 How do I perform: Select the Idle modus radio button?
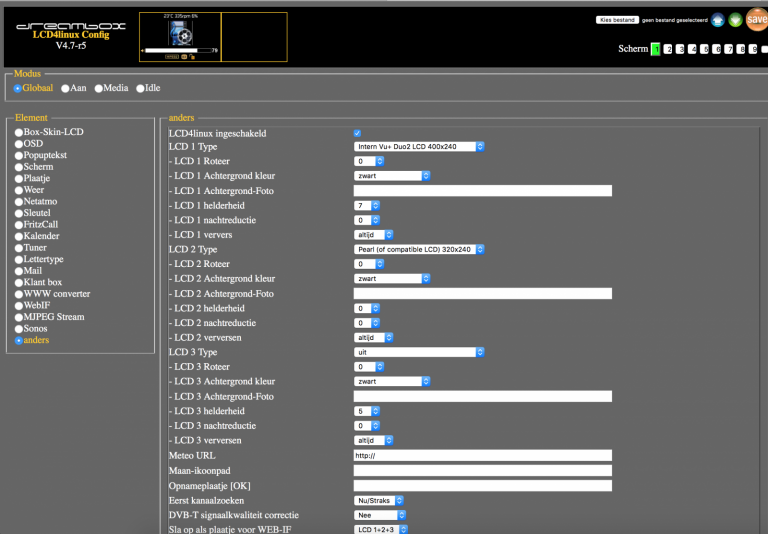(140, 88)
